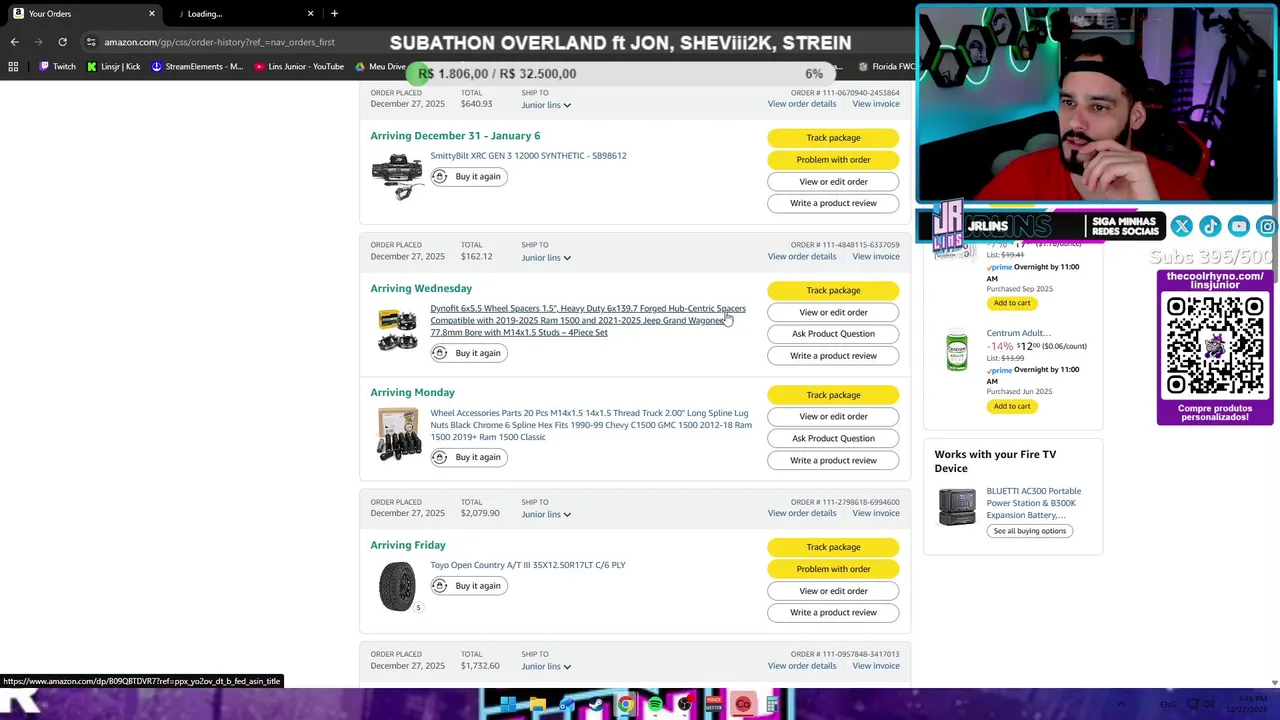
Task: Click Dynofit wheel spacers product thumbnail
Action: point(397,330)
